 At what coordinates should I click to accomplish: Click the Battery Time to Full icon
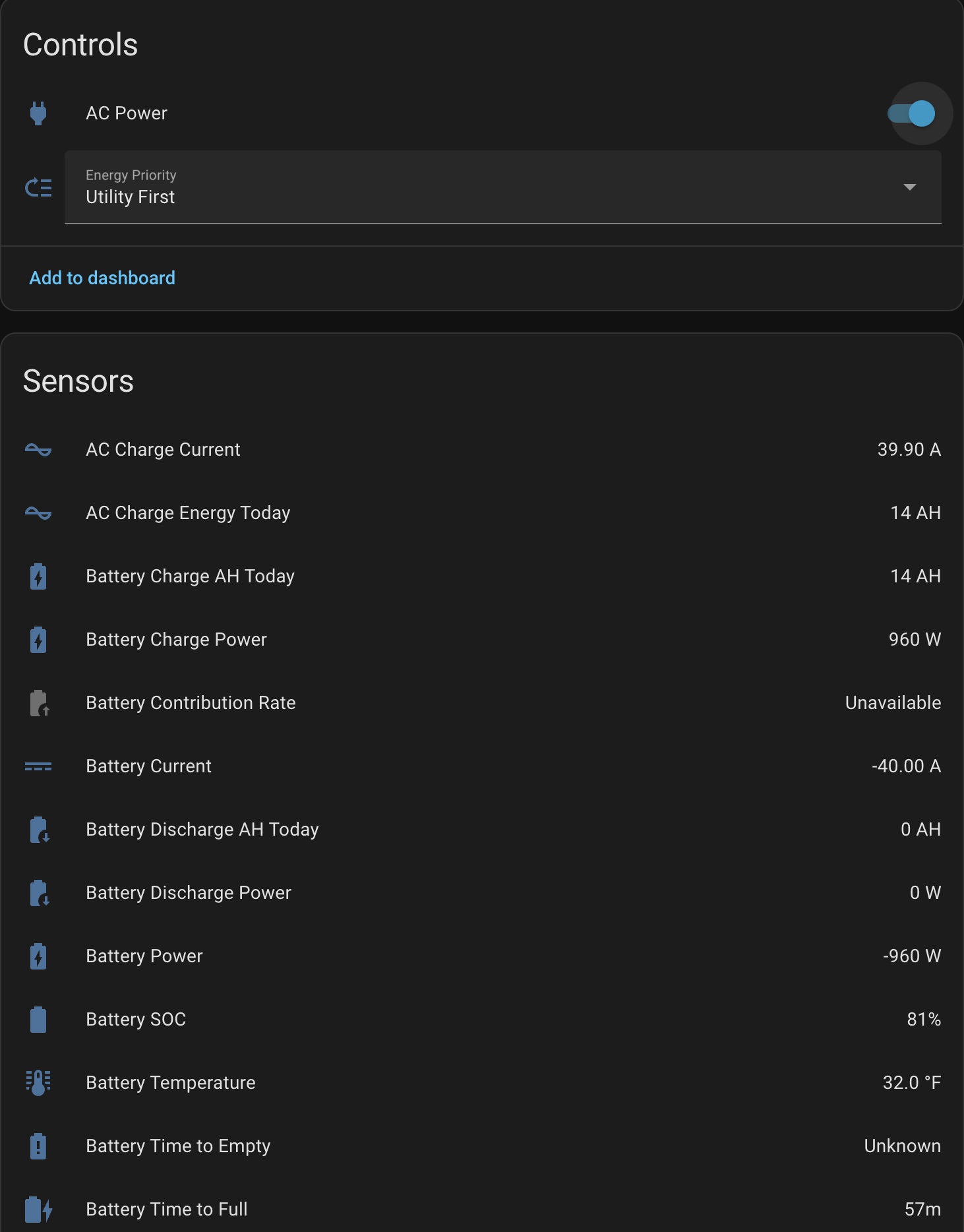coord(38,1210)
